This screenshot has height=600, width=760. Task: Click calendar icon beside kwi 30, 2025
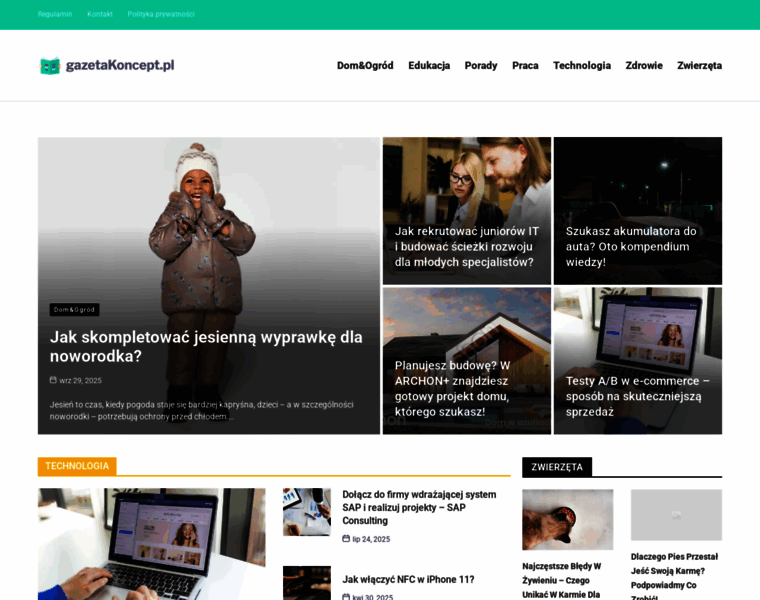click(346, 597)
